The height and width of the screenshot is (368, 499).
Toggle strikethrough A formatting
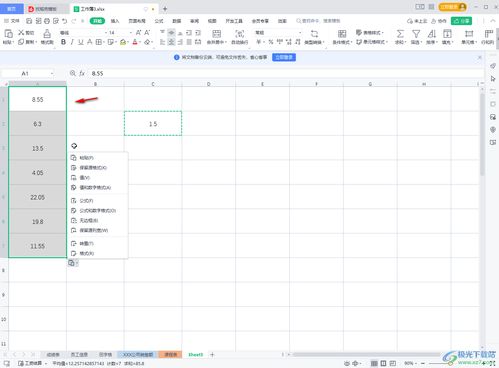pos(89,42)
